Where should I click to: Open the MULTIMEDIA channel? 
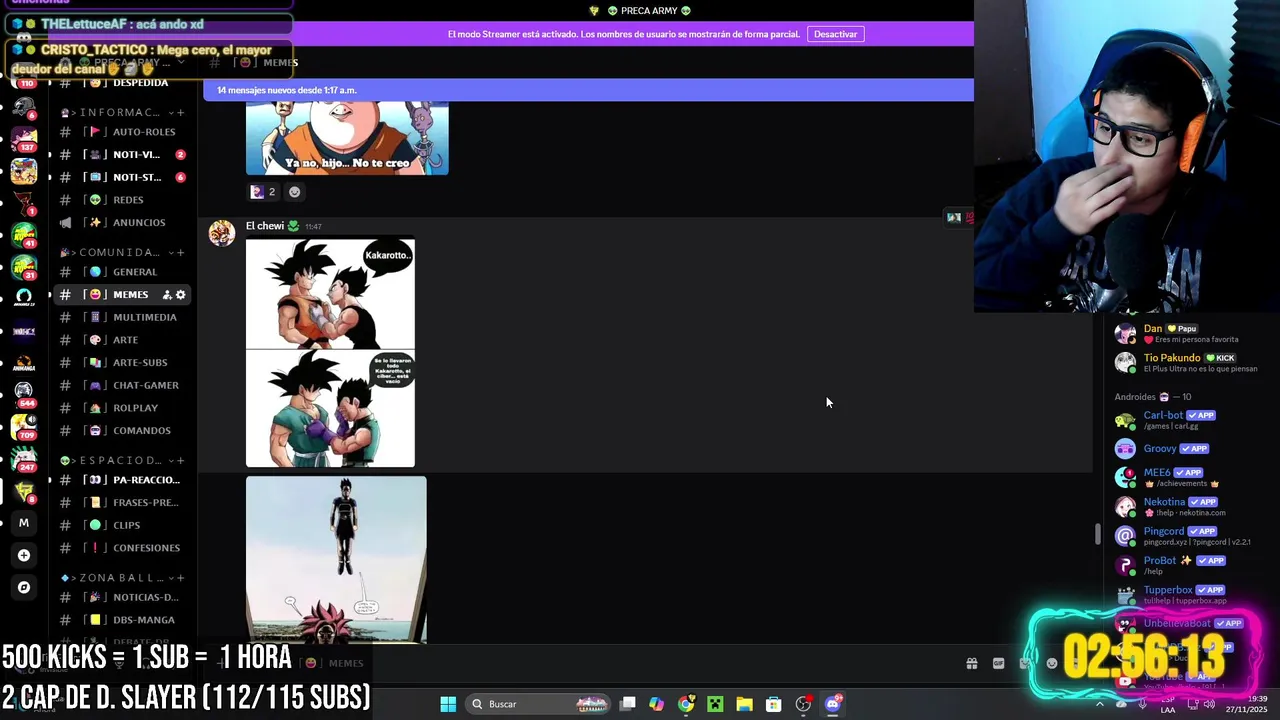point(122,317)
